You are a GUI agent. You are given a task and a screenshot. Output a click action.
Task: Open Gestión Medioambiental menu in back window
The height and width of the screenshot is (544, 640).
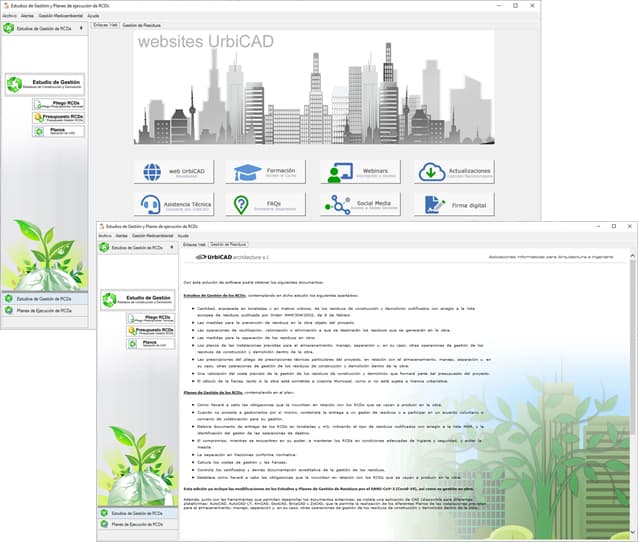pyautogui.click(x=60, y=16)
